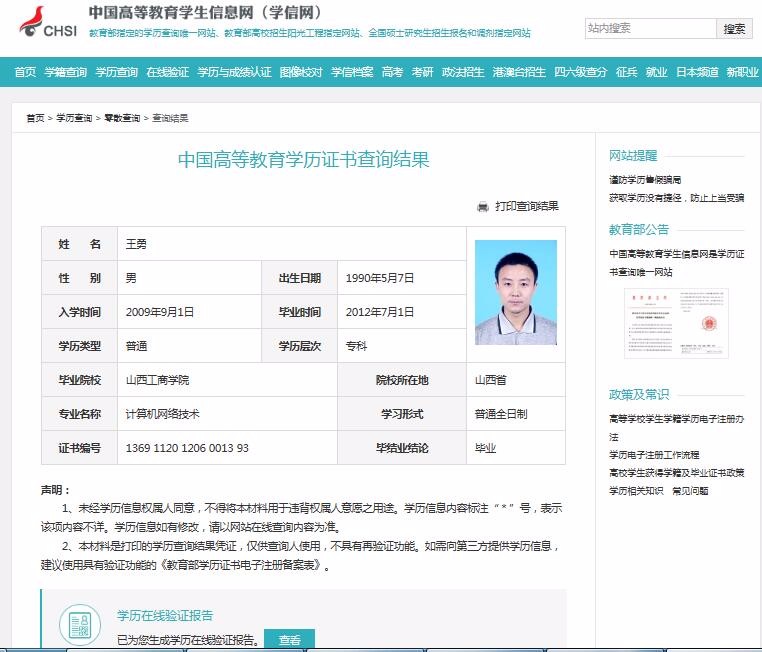The image size is (762, 652).
Task: Click the name value 王勇
Action: coord(136,244)
